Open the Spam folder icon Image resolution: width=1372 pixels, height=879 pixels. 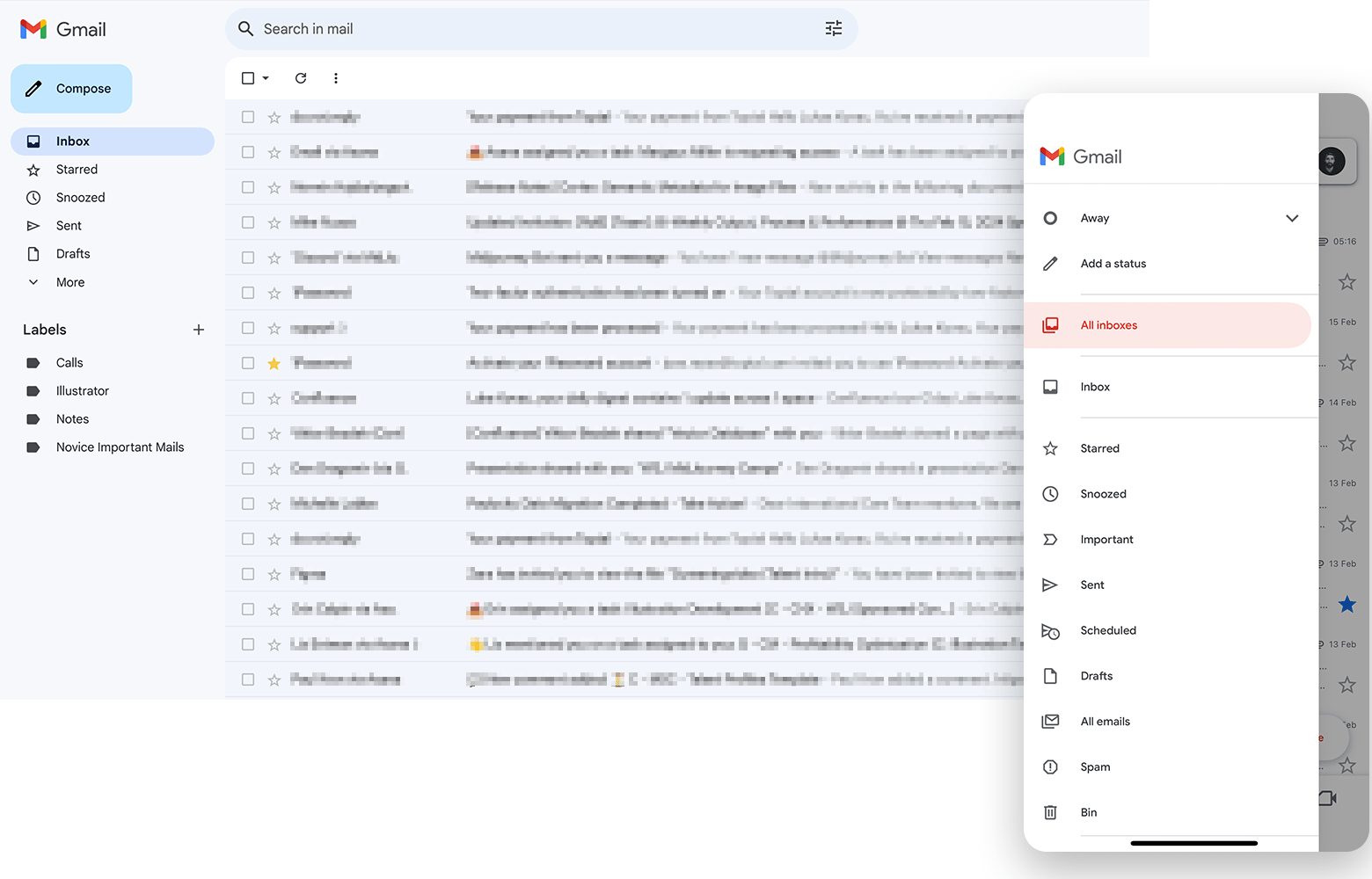(x=1050, y=766)
